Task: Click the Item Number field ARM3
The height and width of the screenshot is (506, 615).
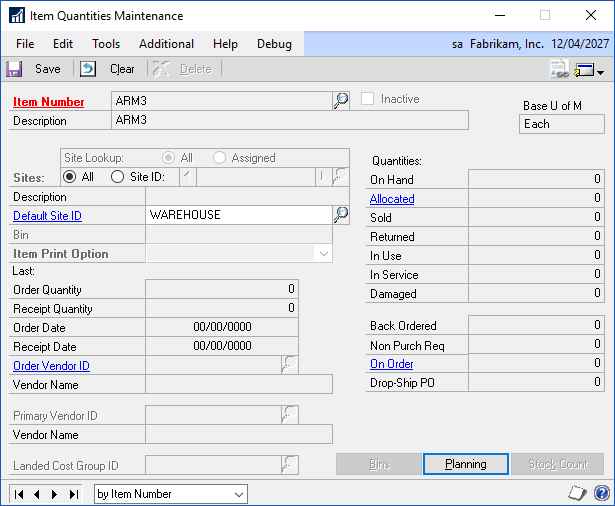Action: (222, 101)
